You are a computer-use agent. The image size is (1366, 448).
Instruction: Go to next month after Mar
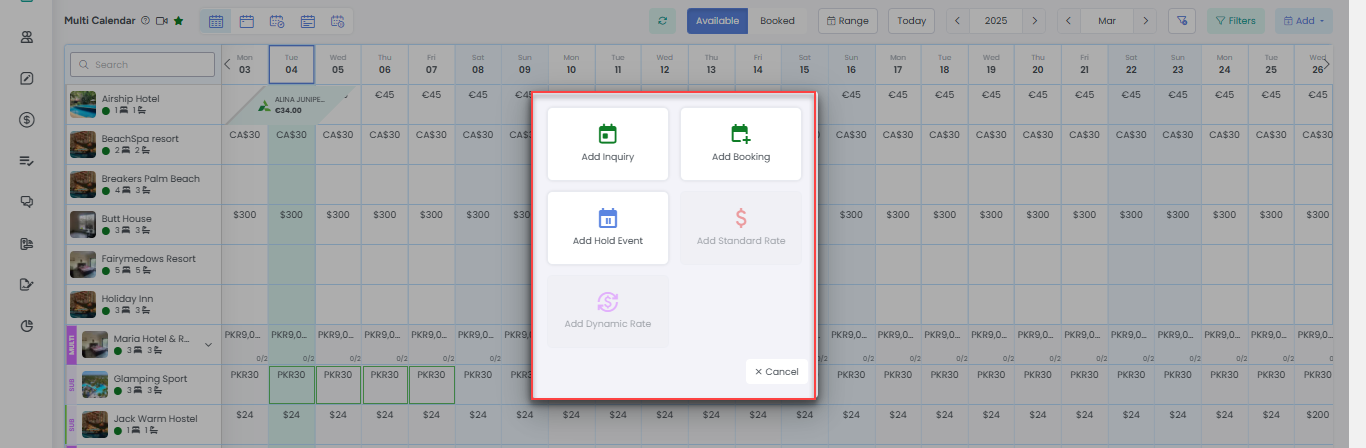(x=1146, y=20)
